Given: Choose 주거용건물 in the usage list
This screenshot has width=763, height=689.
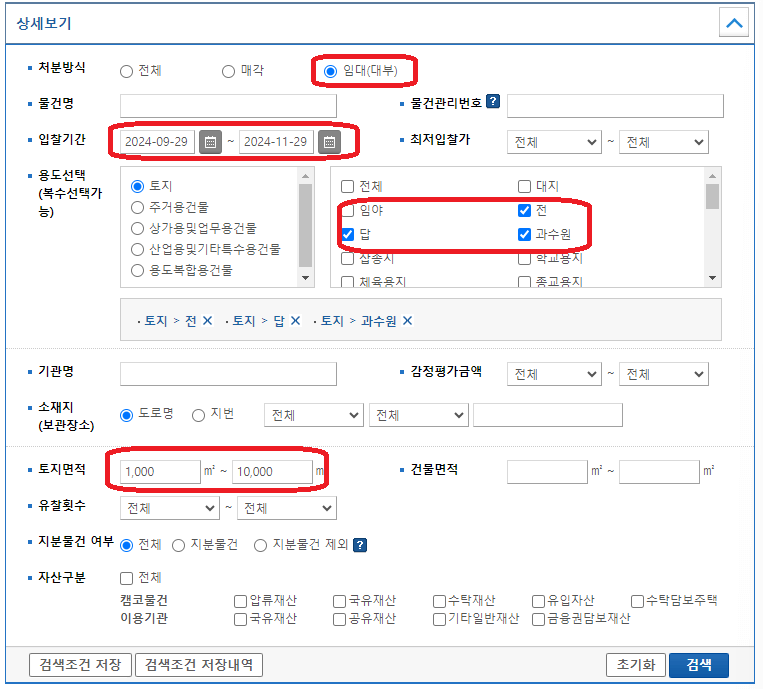Looking at the screenshot, I should pyautogui.click(x=138, y=208).
